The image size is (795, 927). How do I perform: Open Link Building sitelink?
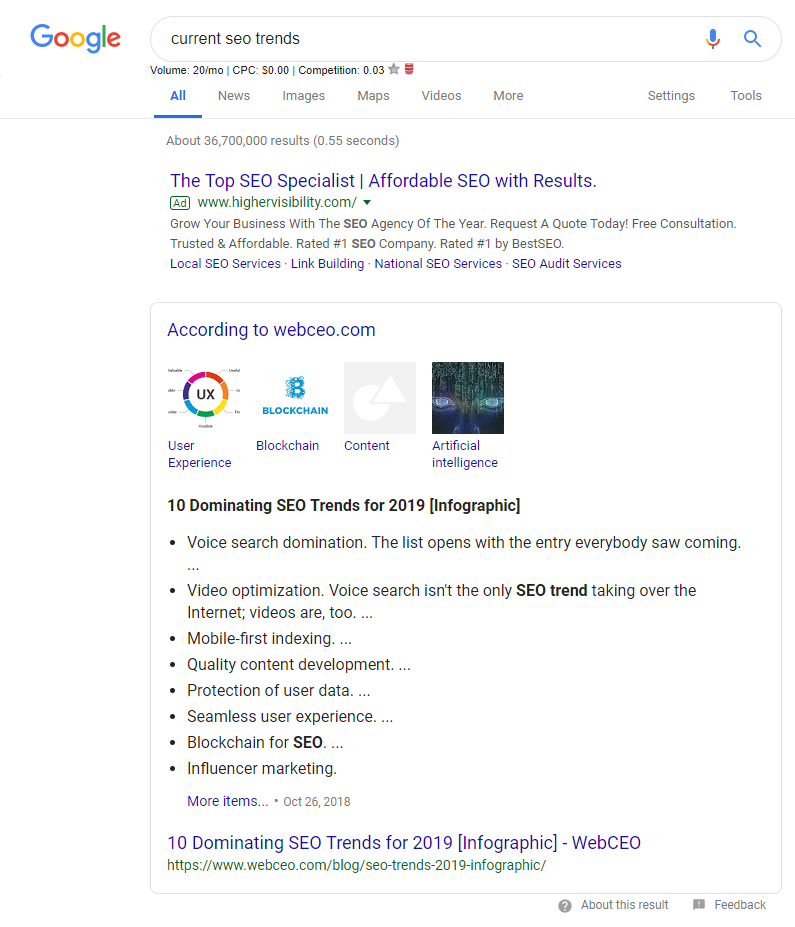point(327,264)
